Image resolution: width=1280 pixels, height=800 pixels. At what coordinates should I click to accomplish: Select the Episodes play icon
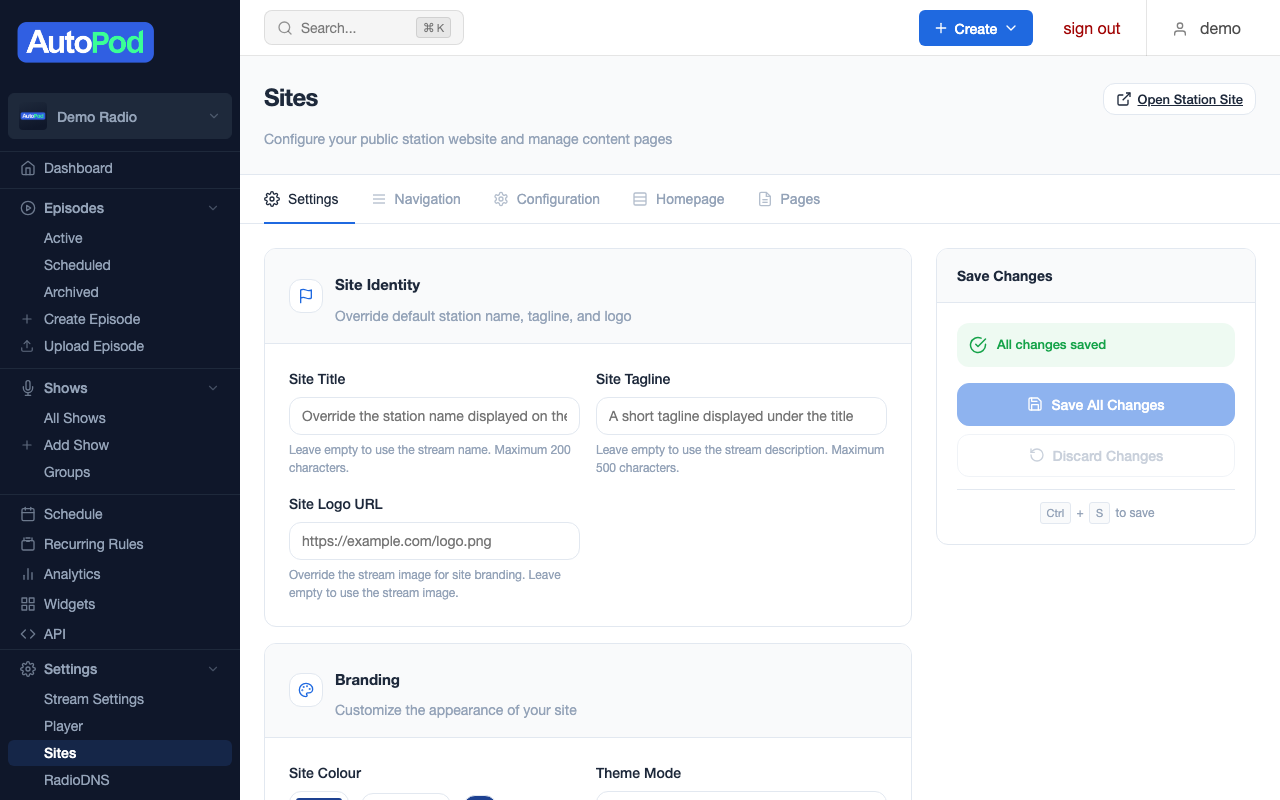pyautogui.click(x=27, y=208)
